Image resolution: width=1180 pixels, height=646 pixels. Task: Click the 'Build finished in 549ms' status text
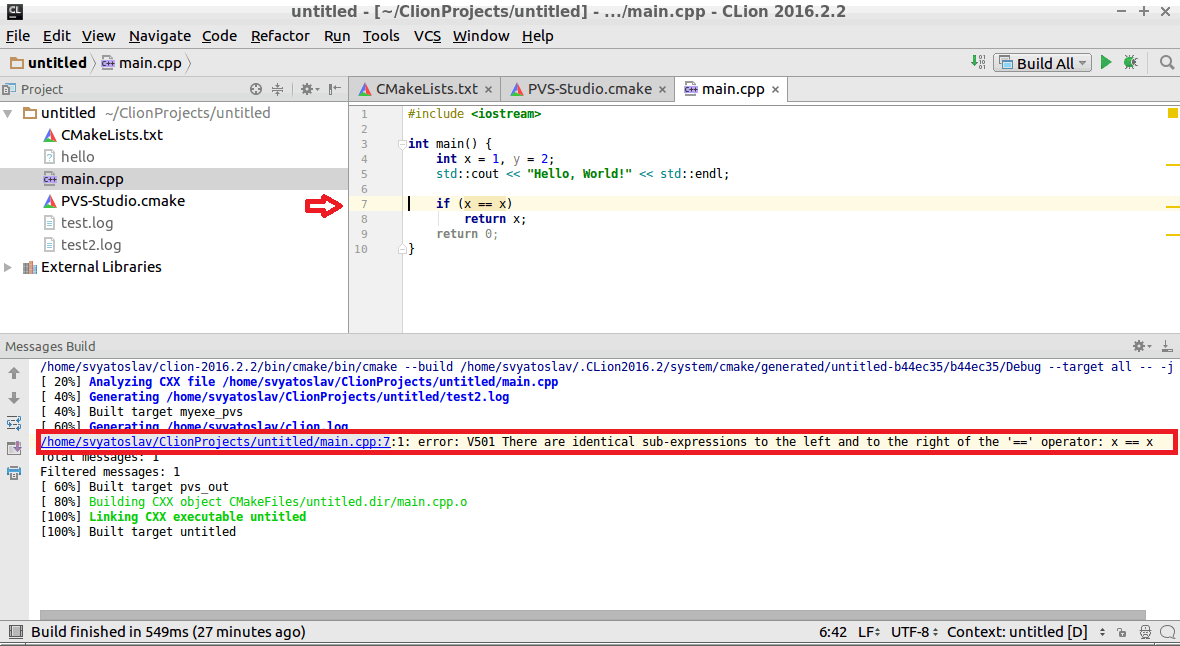(x=168, y=632)
